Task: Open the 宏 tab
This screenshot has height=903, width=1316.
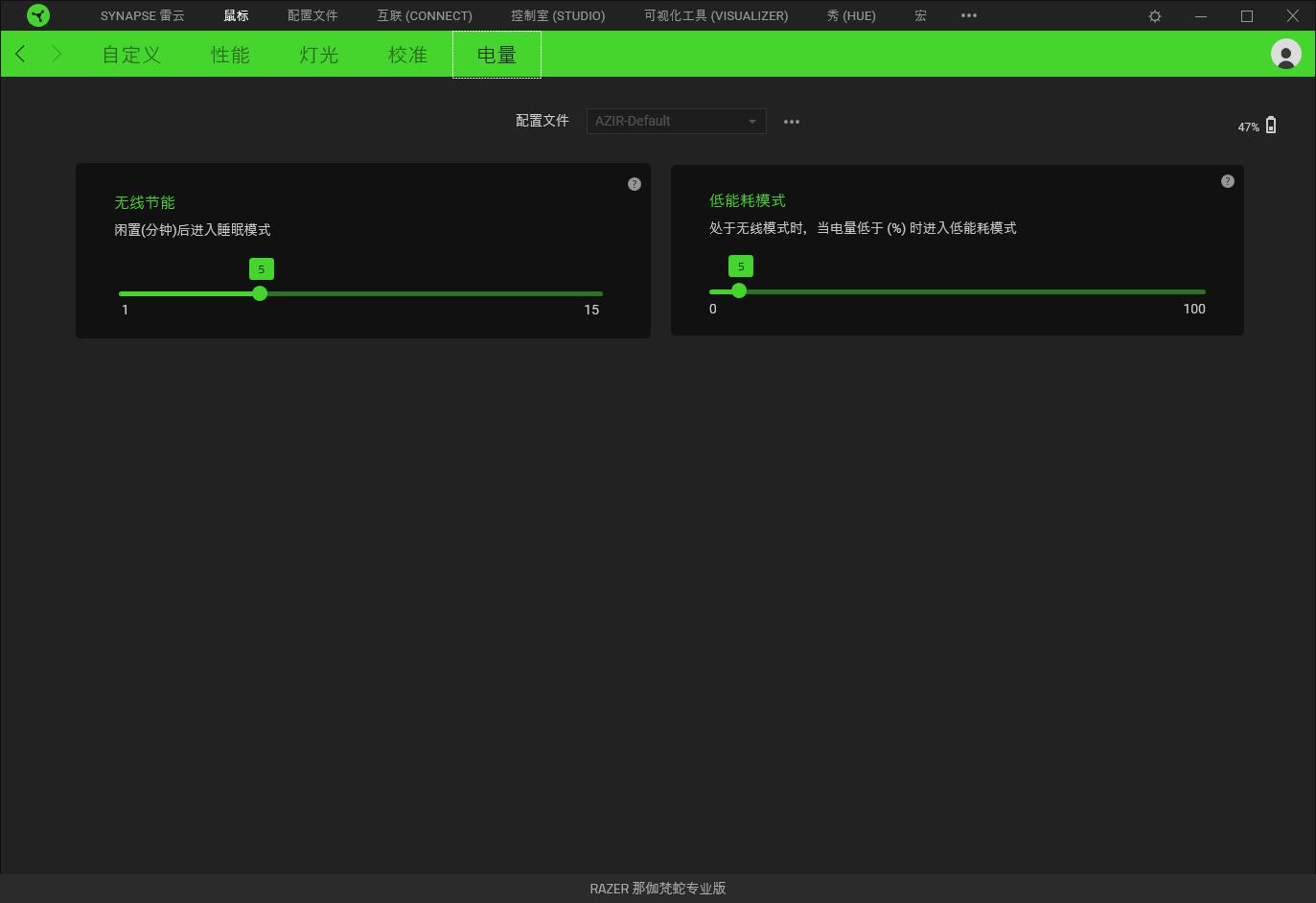Action: 920,15
